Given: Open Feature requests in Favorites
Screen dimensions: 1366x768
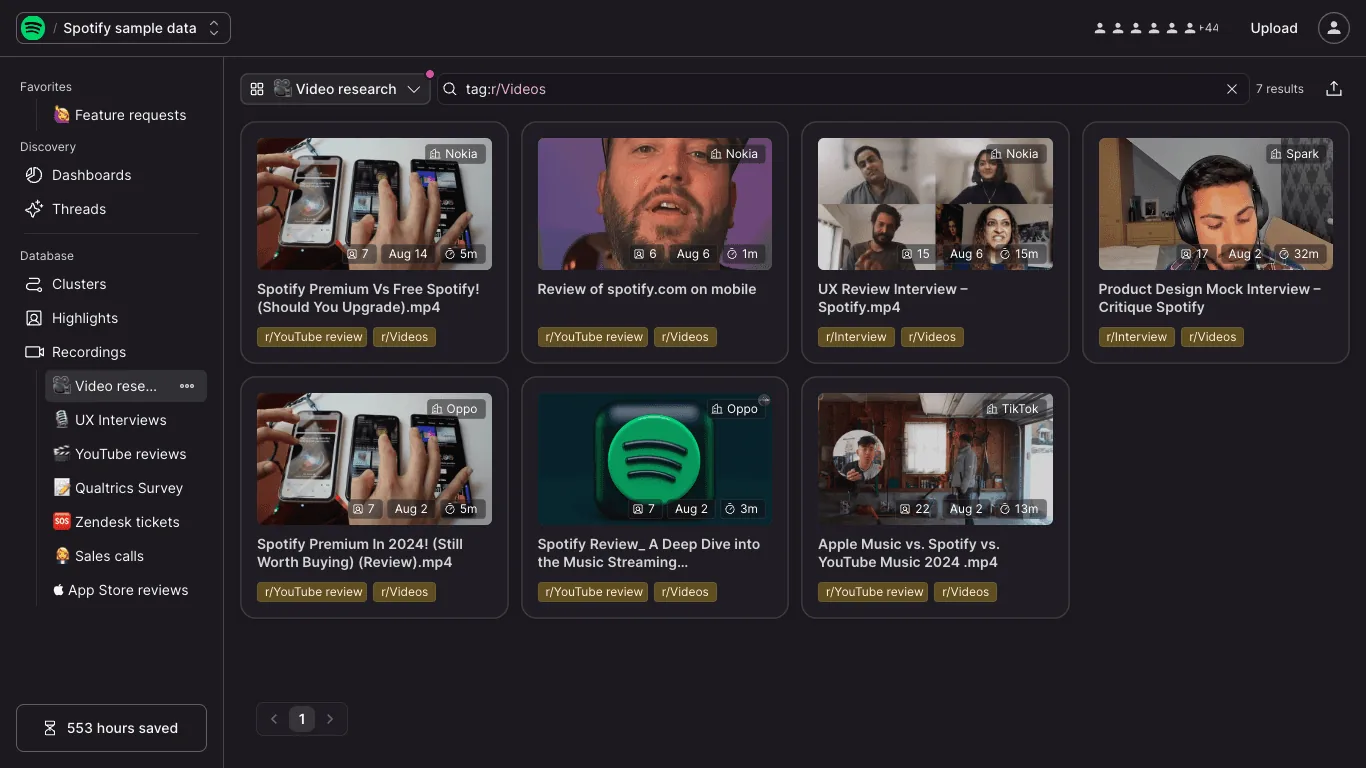Looking at the screenshot, I should [x=119, y=115].
